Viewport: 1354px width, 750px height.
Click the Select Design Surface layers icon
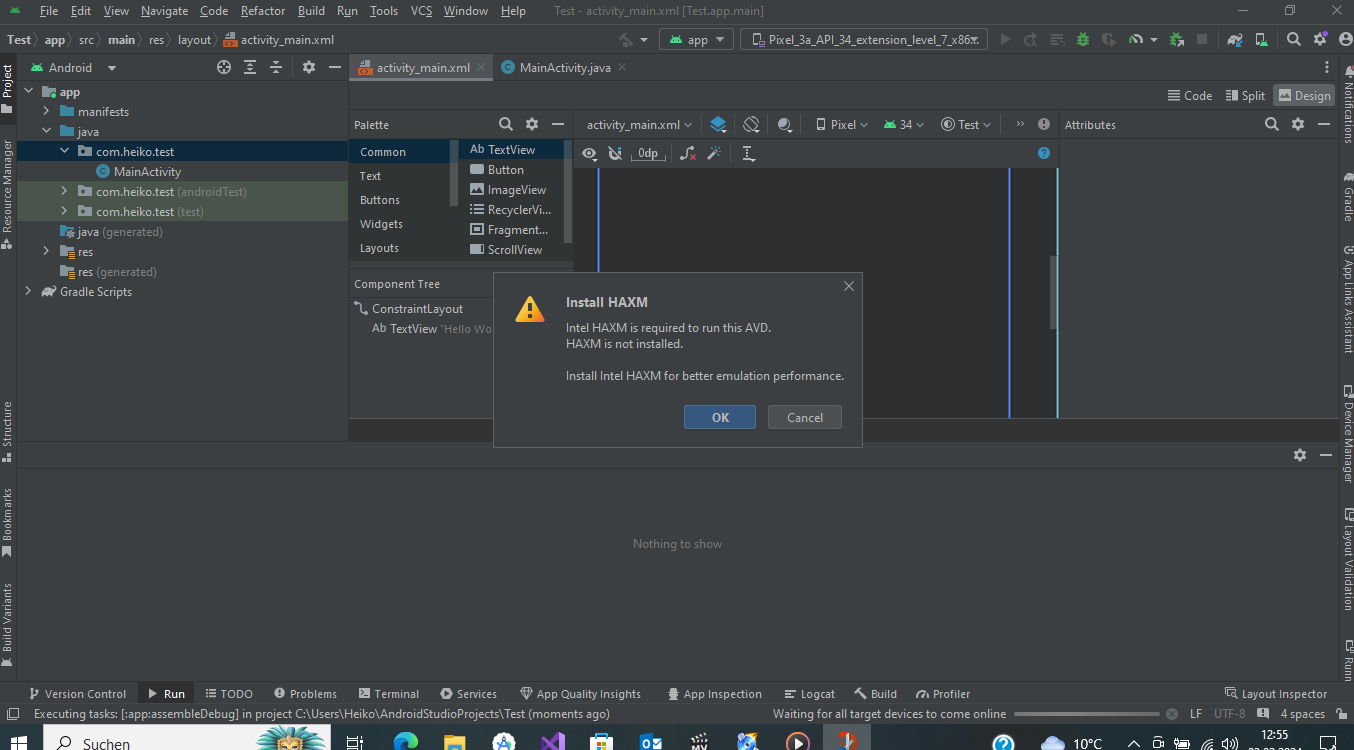click(718, 125)
